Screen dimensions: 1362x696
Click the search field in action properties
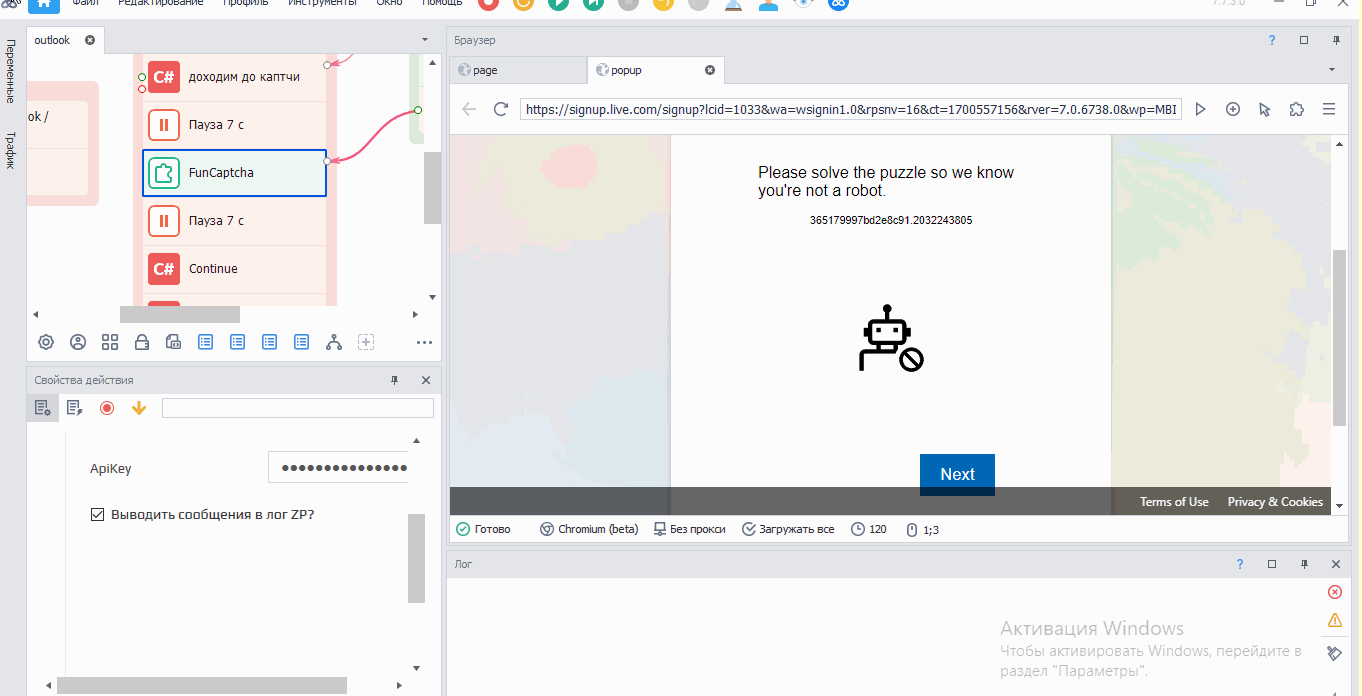[x=298, y=408]
